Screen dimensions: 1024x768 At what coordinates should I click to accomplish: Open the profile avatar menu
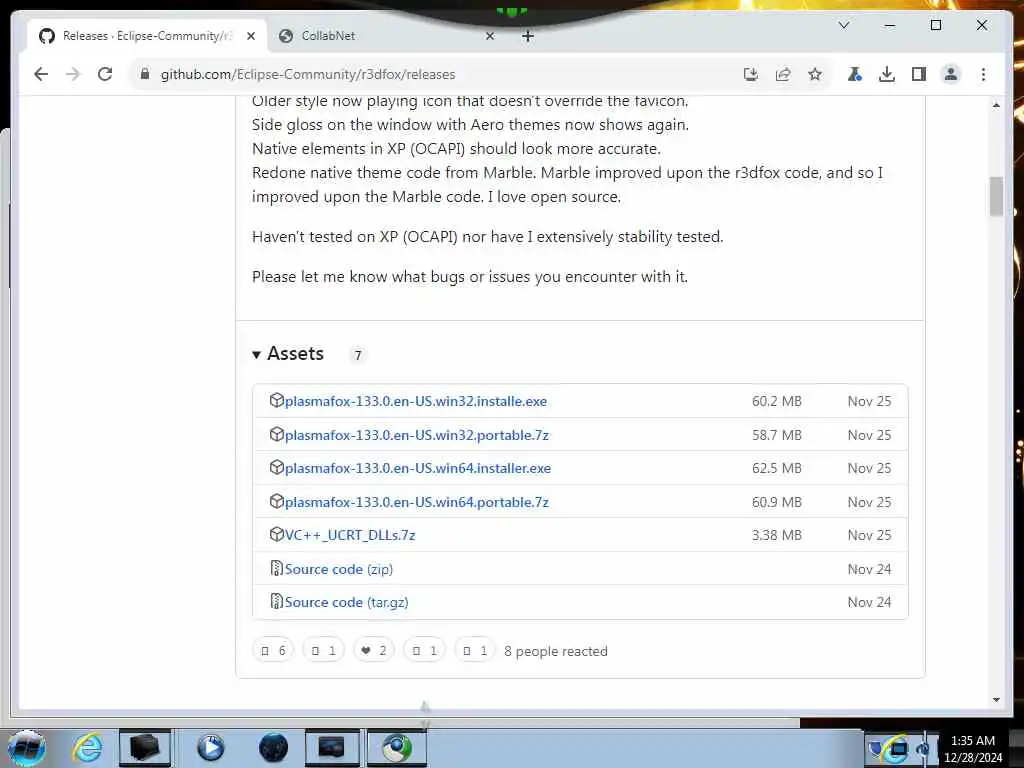[951, 74]
